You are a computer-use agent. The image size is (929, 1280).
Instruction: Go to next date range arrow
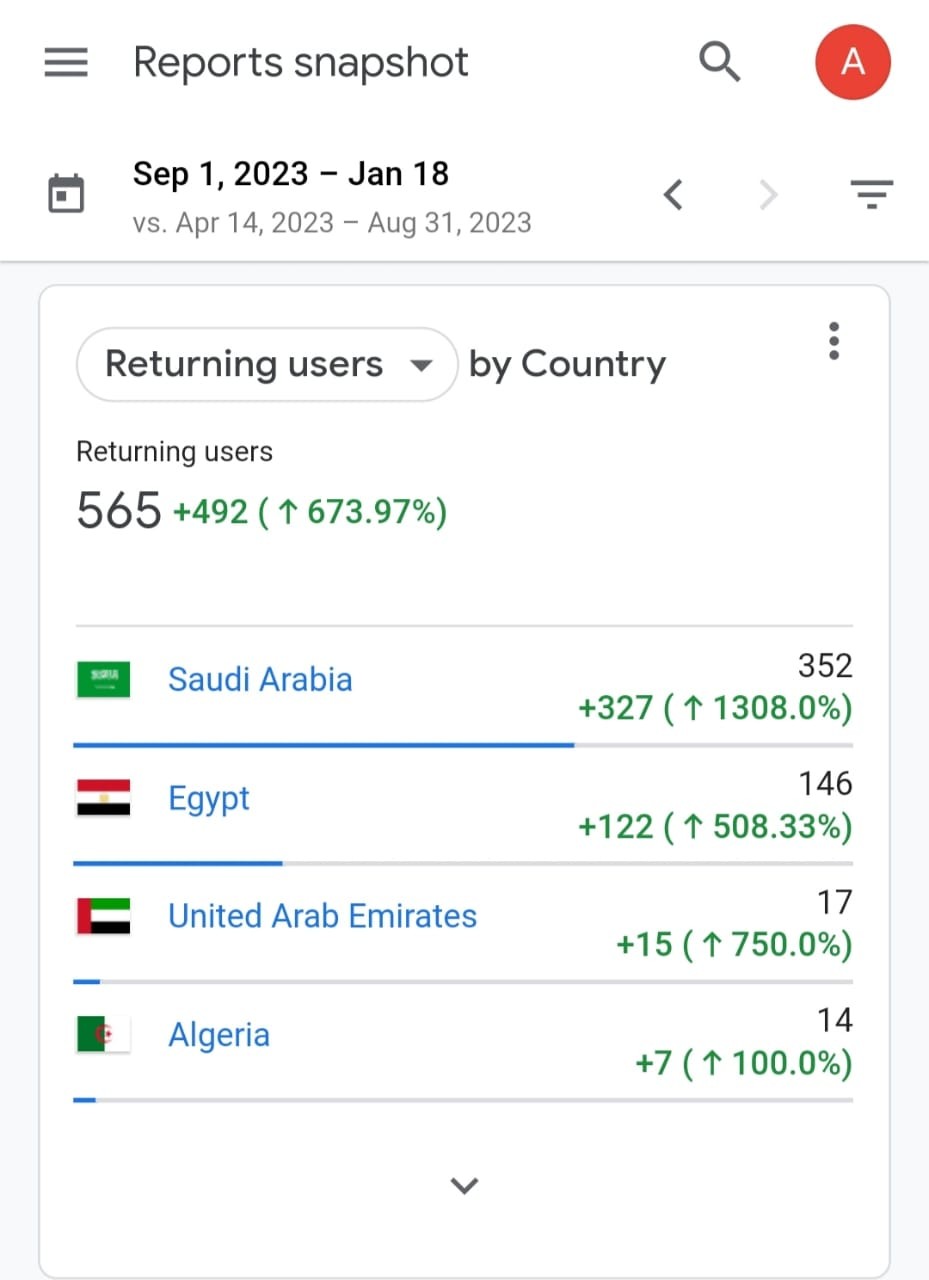(768, 194)
